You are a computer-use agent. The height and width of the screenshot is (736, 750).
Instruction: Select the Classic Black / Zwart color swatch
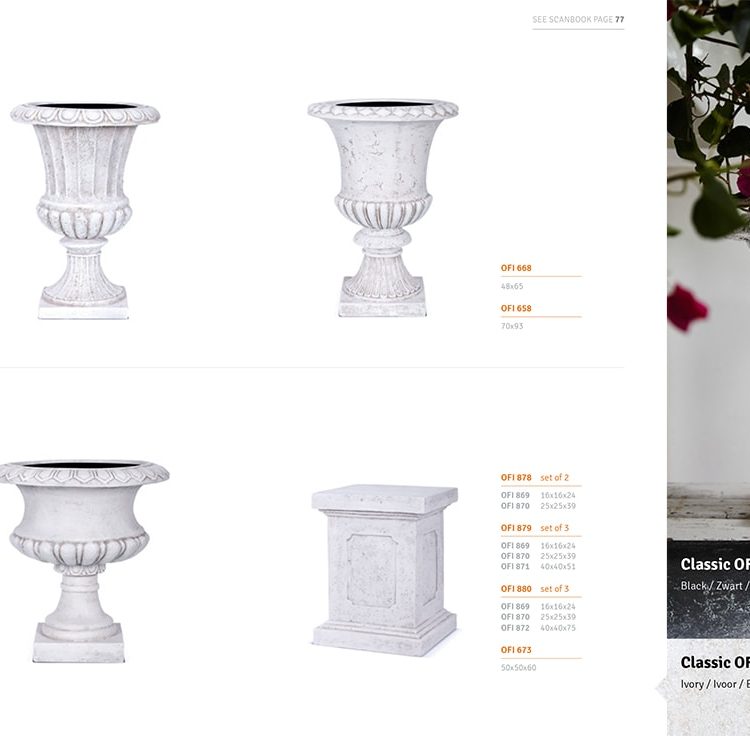click(708, 590)
